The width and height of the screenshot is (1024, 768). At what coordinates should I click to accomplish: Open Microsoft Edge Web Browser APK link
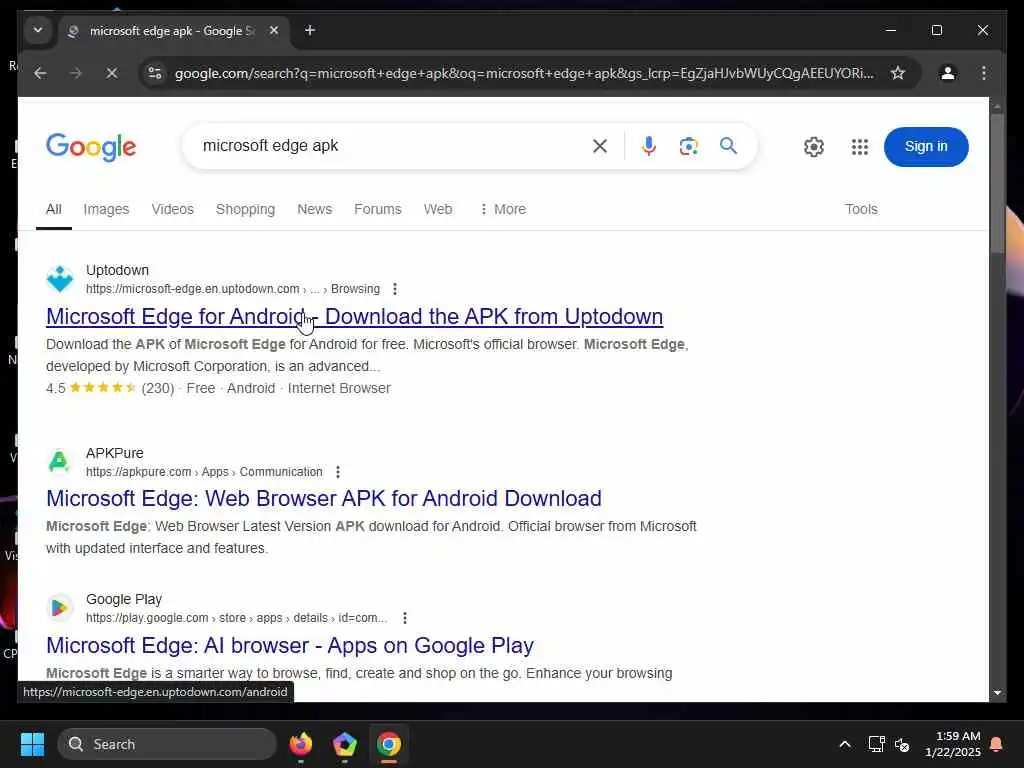click(324, 499)
